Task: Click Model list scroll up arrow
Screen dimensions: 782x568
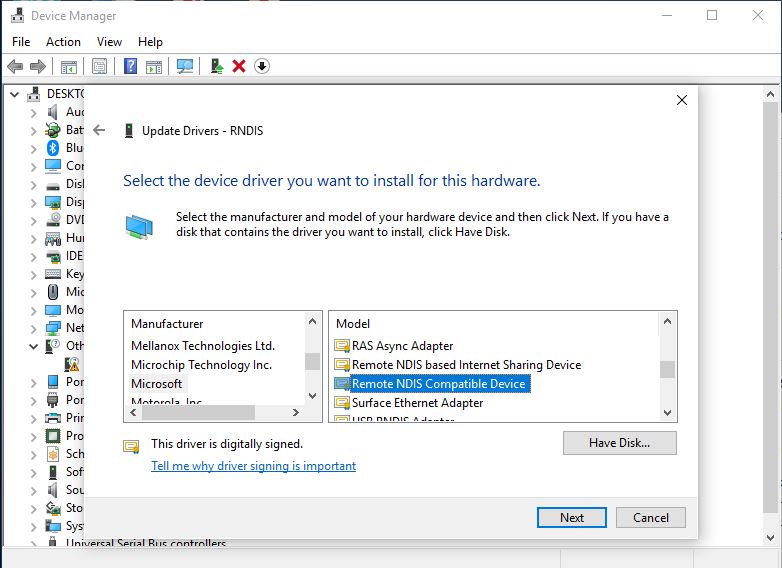Action: tap(667, 321)
